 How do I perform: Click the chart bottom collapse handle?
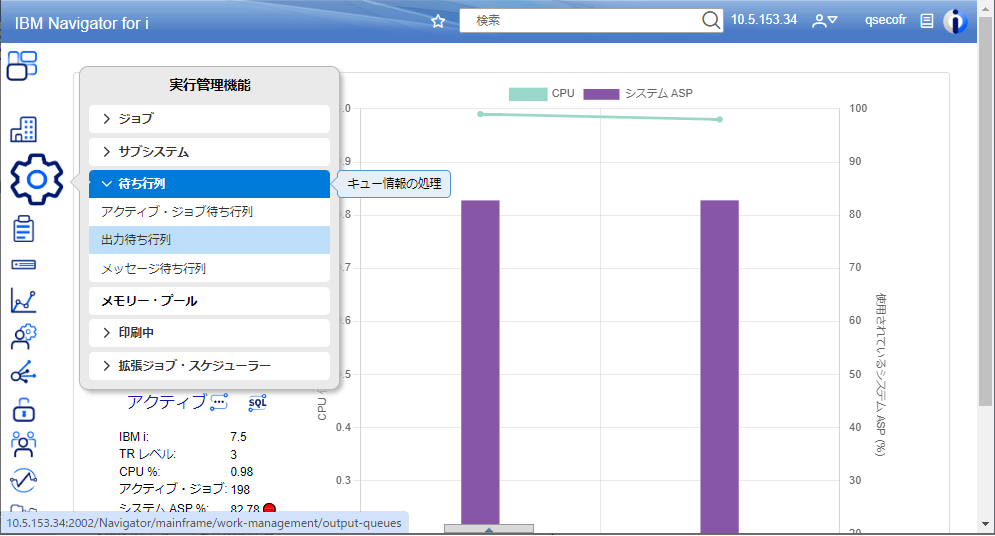[489, 529]
